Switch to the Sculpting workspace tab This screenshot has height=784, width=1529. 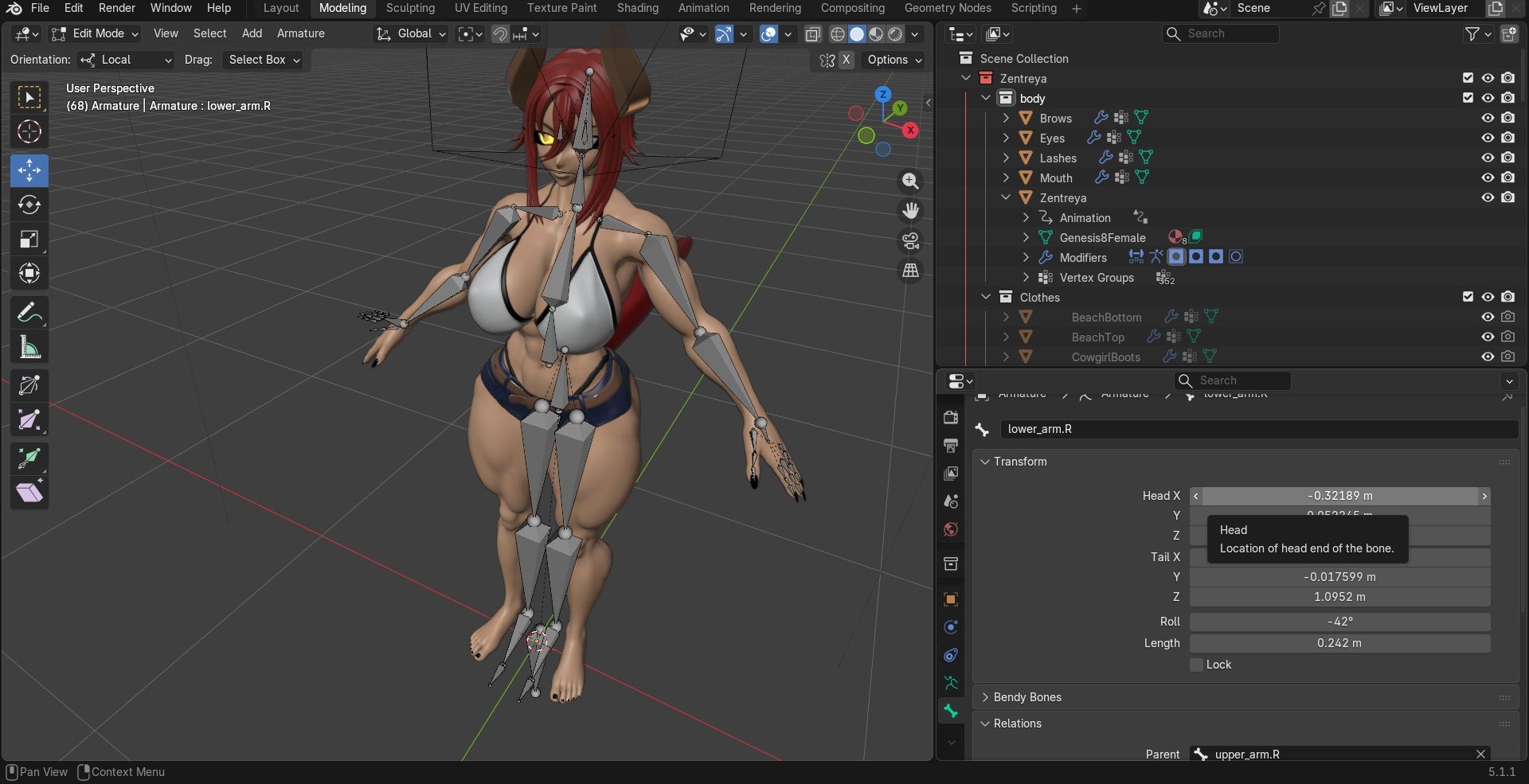(410, 8)
